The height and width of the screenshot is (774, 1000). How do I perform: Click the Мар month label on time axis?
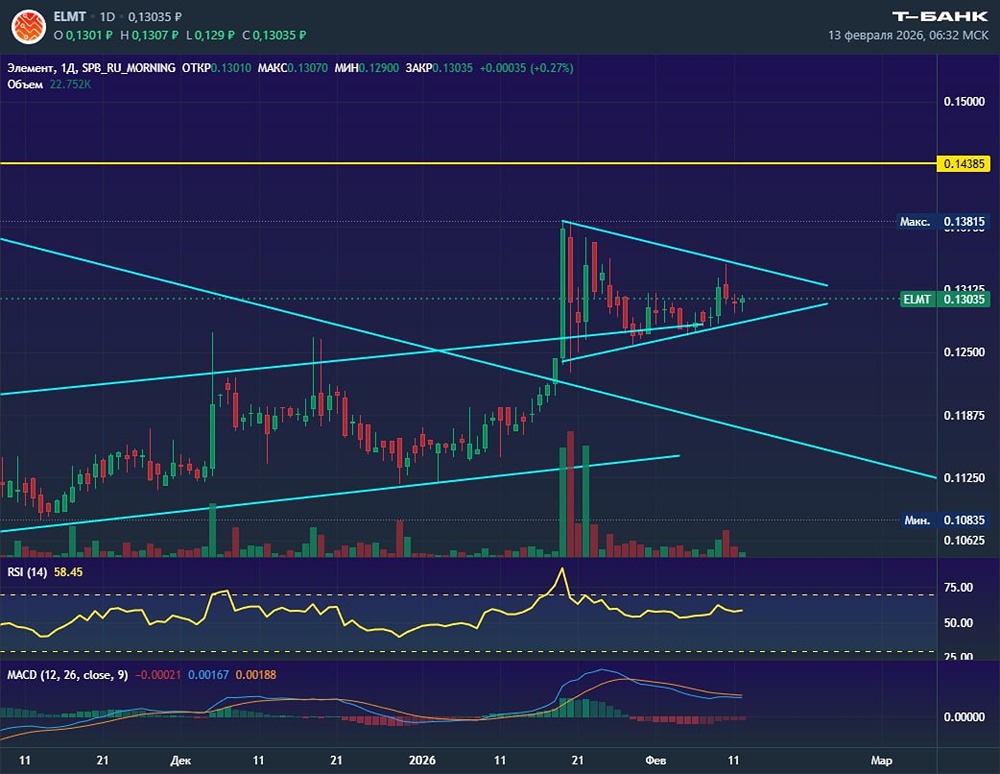pyautogui.click(x=881, y=760)
